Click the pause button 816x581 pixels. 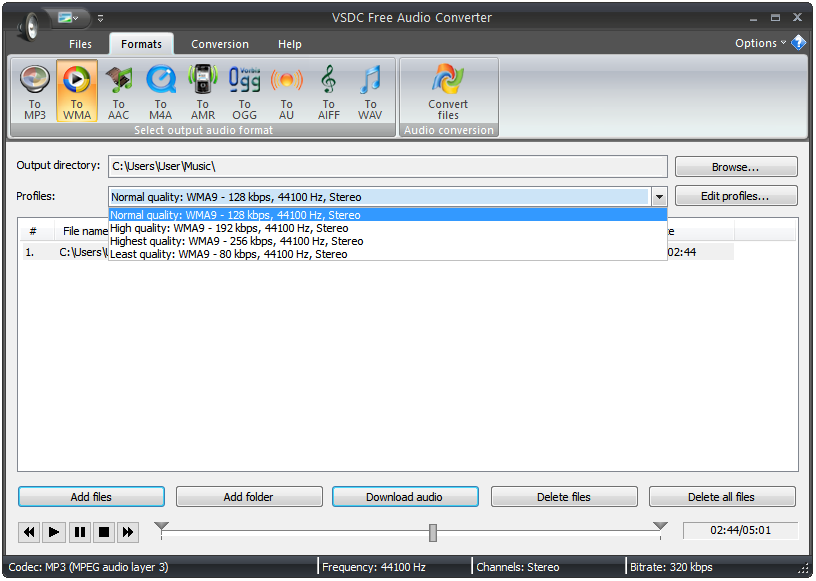click(x=80, y=532)
